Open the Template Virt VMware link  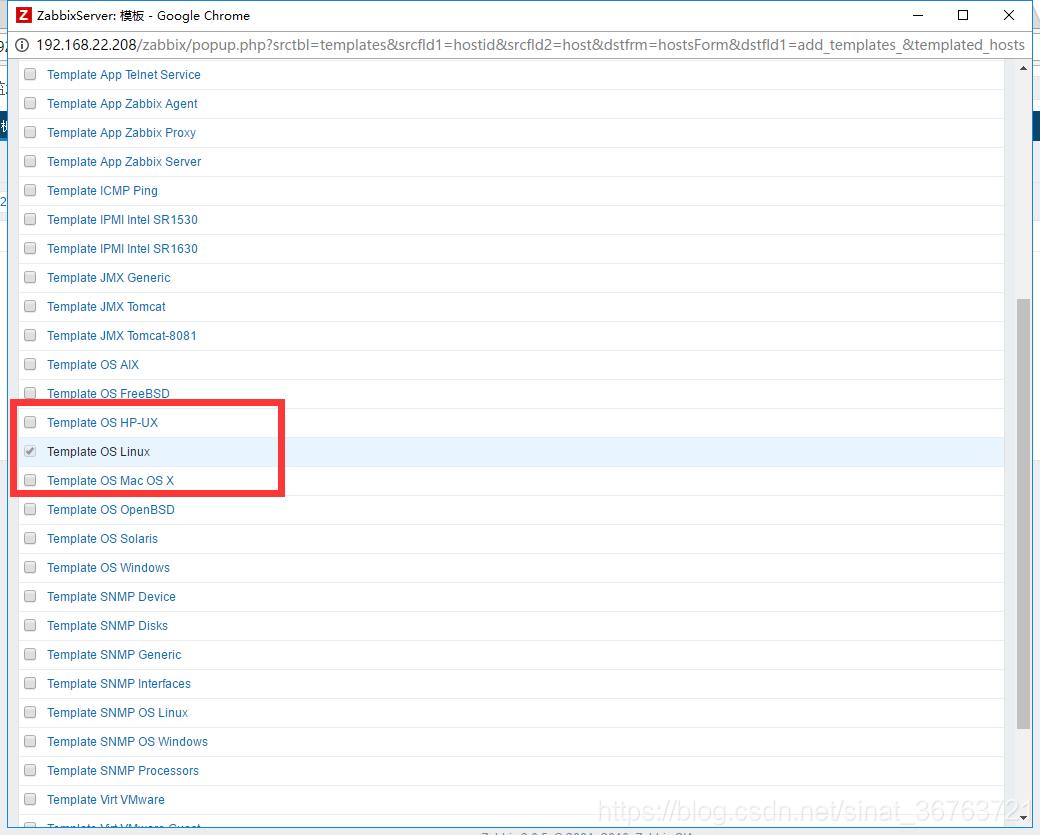coord(105,800)
